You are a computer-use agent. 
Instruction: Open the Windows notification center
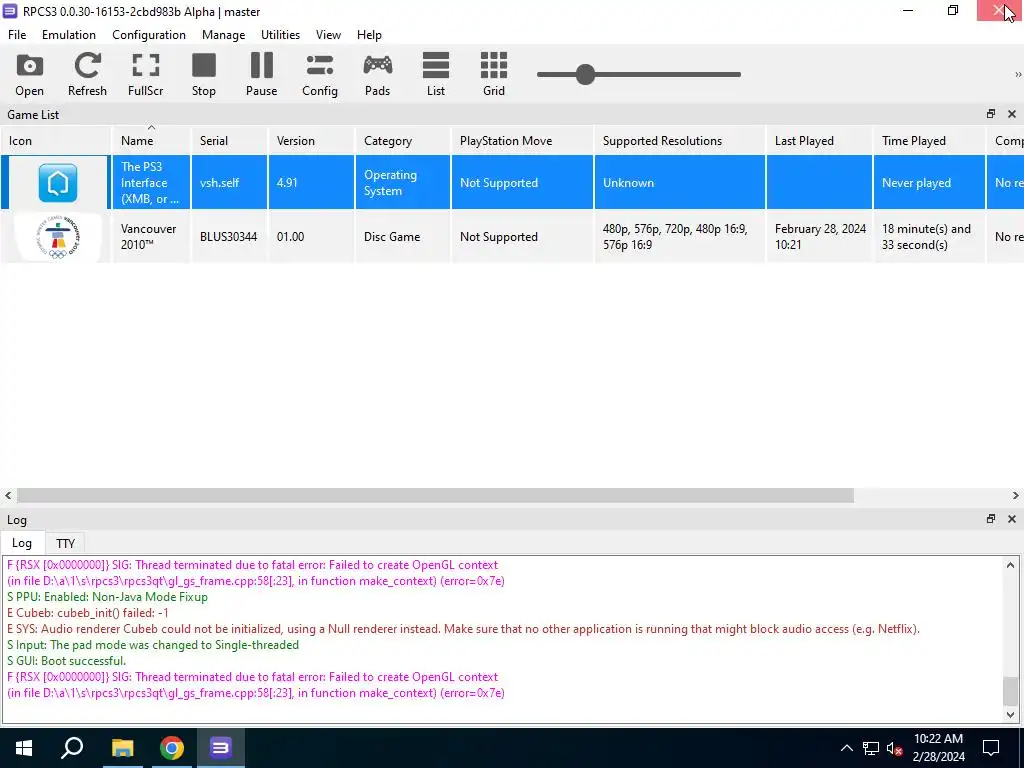(991, 748)
